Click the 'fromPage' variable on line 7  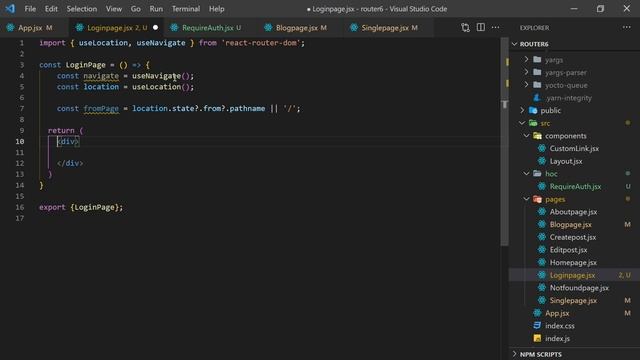pyautogui.click(x=101, y=109)
